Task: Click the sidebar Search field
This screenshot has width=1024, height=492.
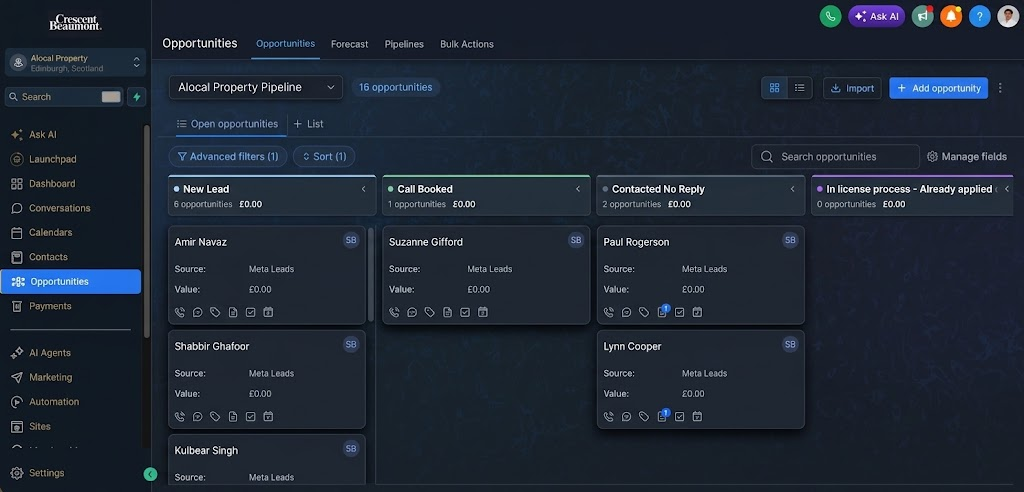Action: (64, 97)
